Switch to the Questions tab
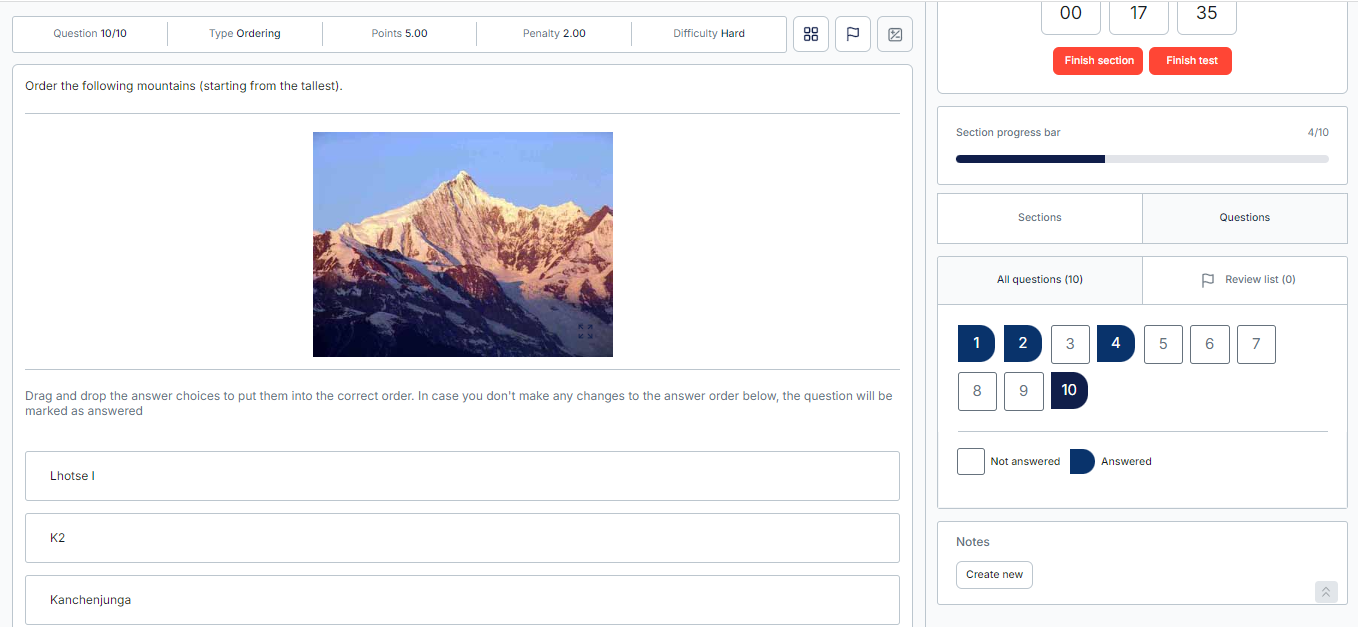The height and width of the screenshot is (627, 1358). click(x=1244, y=218)
